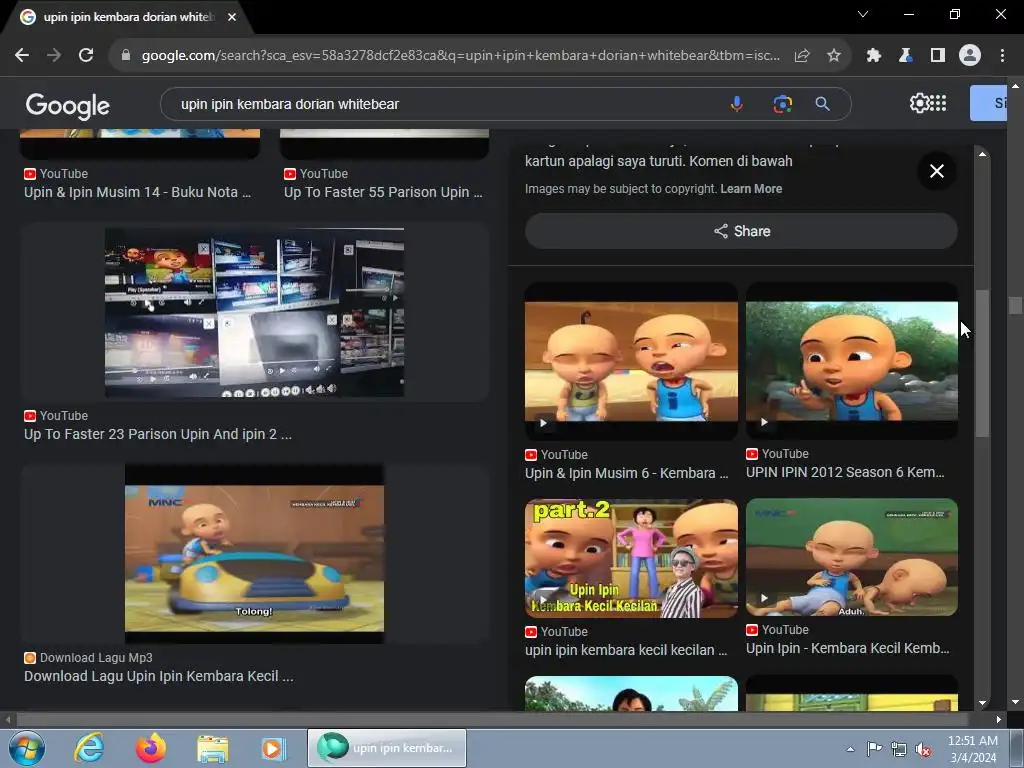Click the magnifier search button
The width and height of the screenshot is (1024, 768).
click(823, 104)
